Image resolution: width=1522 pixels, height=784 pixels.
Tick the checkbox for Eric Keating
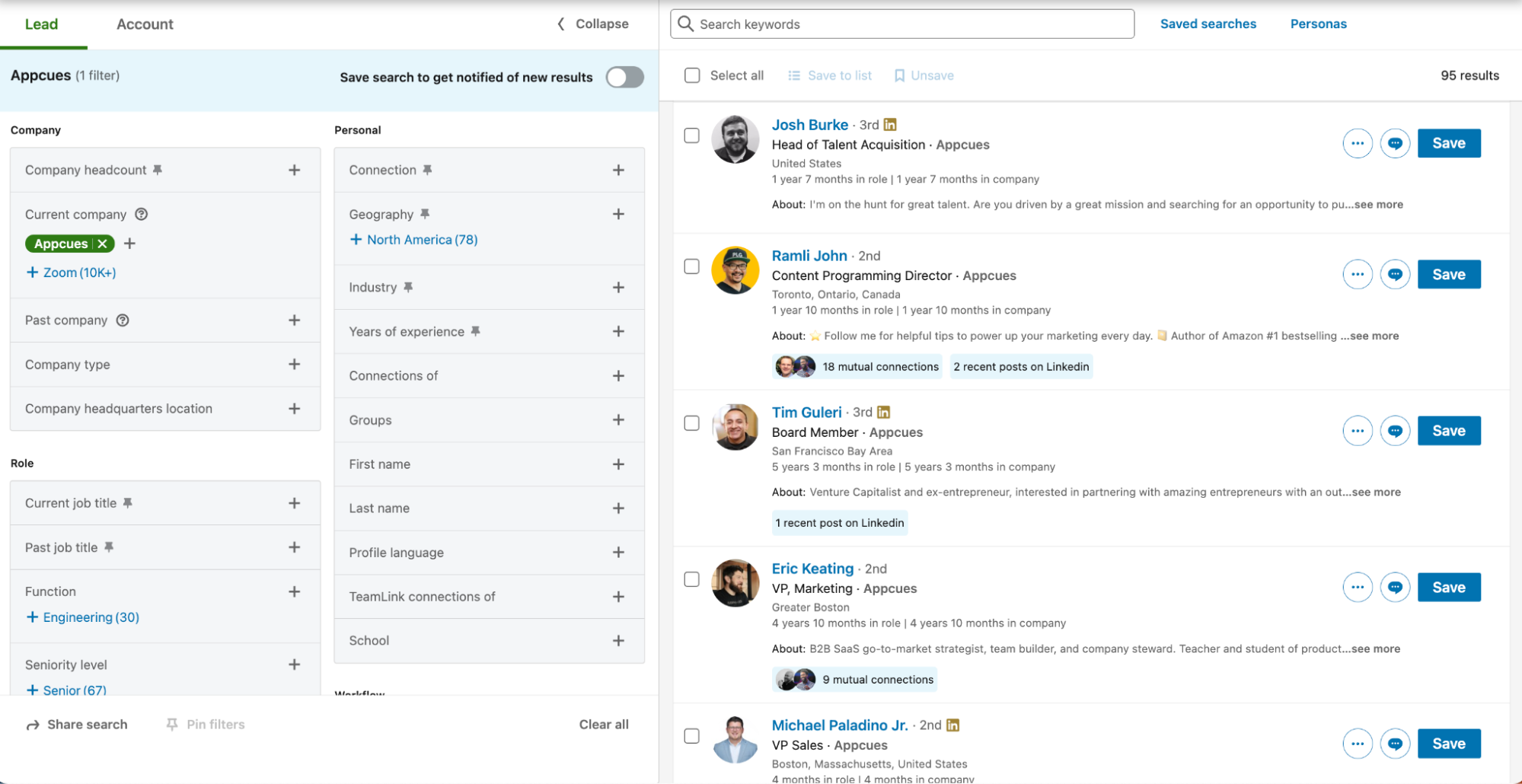[x=692, y=579]
